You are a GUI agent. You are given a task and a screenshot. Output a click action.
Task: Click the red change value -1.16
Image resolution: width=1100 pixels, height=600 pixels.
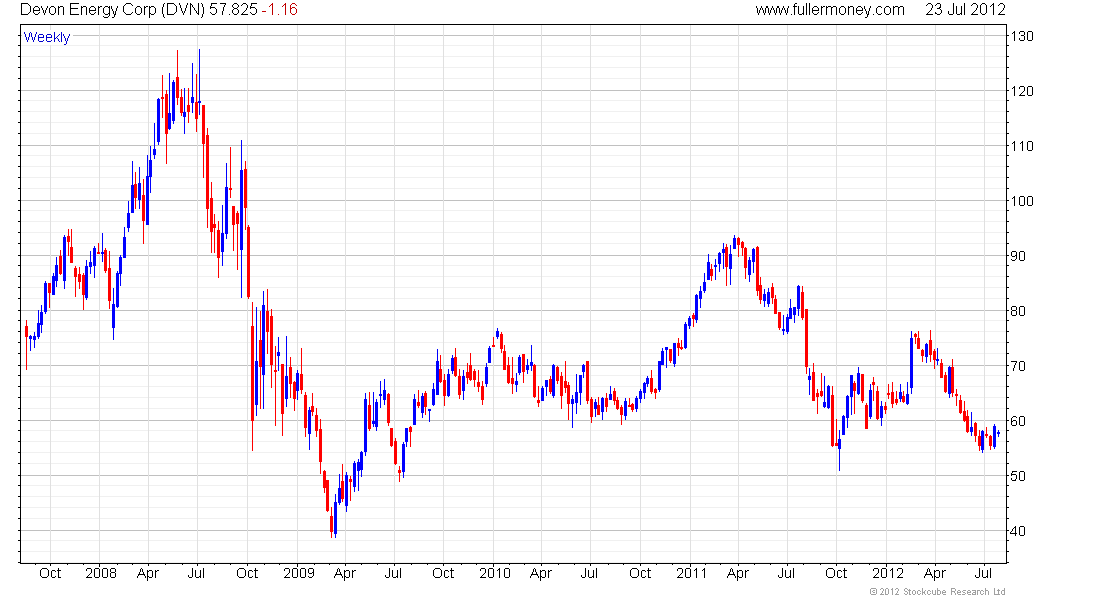(x=279, y=10)
